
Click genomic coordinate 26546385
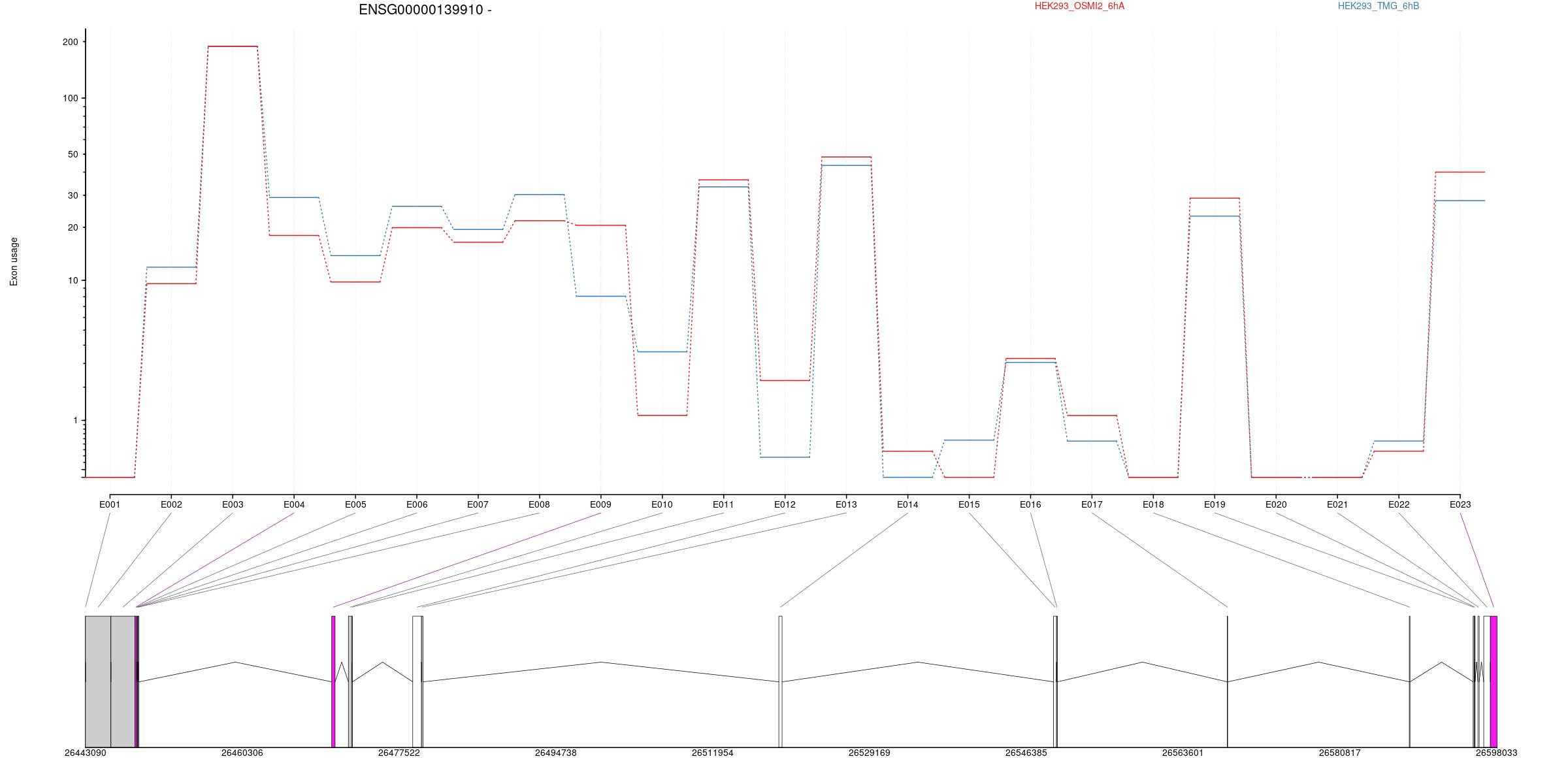(x=1026, y=753)
